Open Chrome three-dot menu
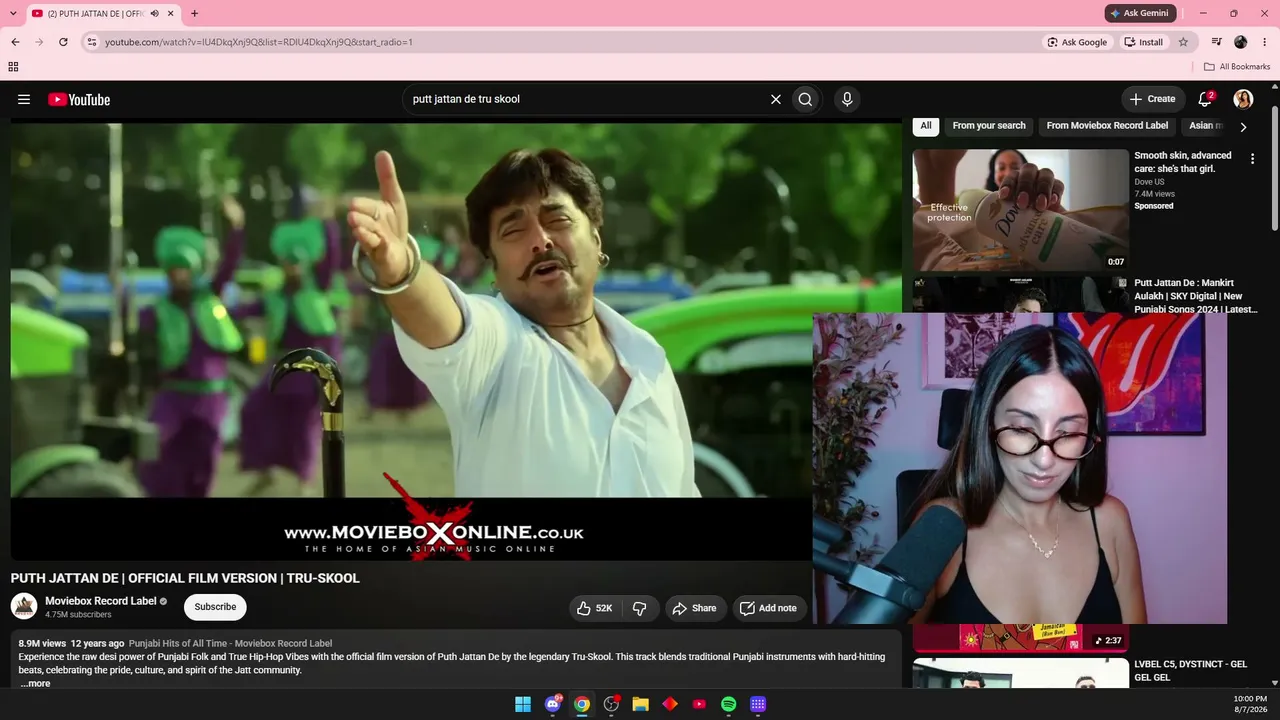 click(x=1265, y=42)
